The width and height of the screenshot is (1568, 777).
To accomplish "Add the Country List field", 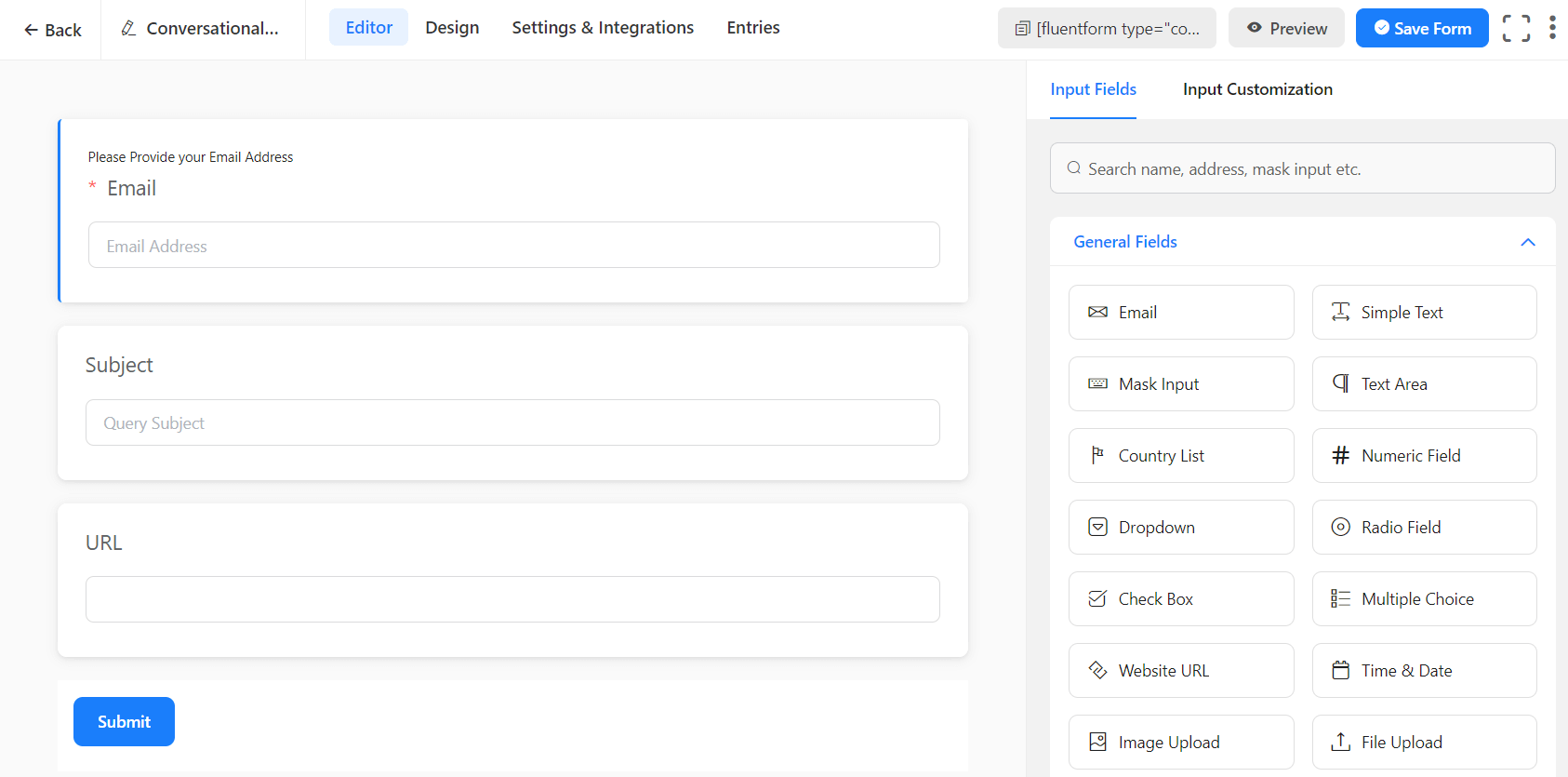I will pos(1180,456).
